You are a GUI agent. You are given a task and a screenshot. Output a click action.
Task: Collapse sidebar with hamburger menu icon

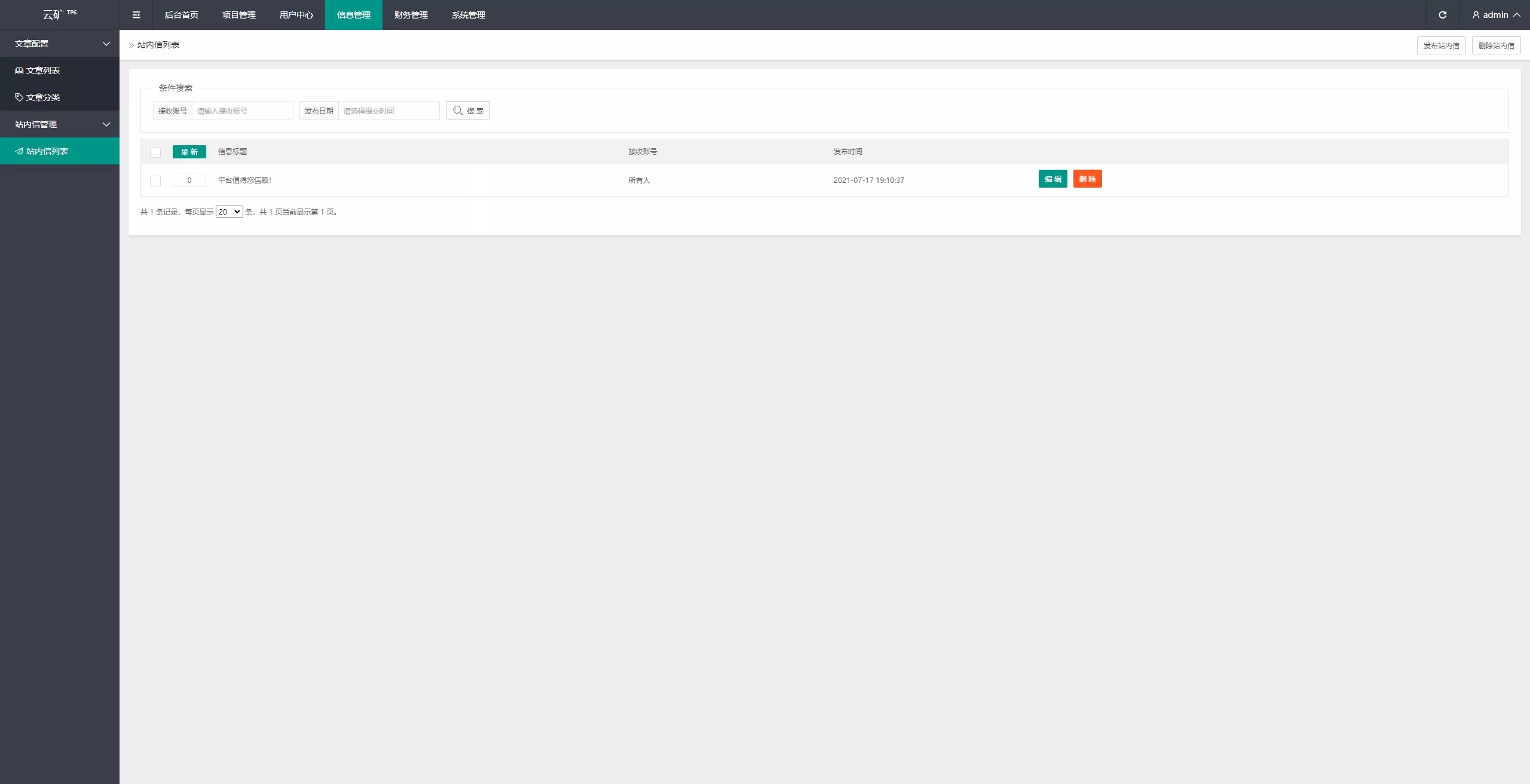(136, 15)
